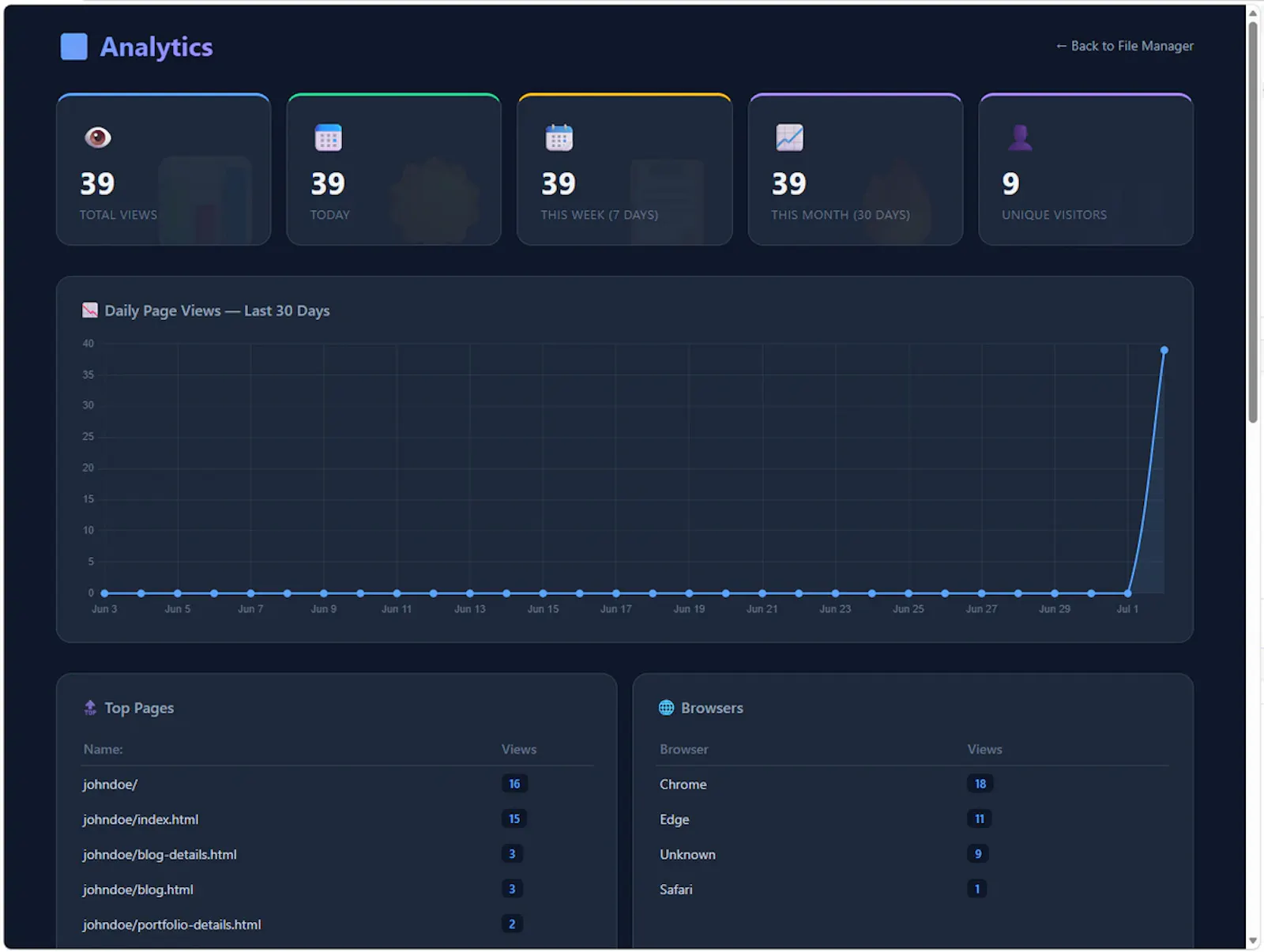
Task: Click the 2 views badge for portfolio-details.html
Action: 512,924
